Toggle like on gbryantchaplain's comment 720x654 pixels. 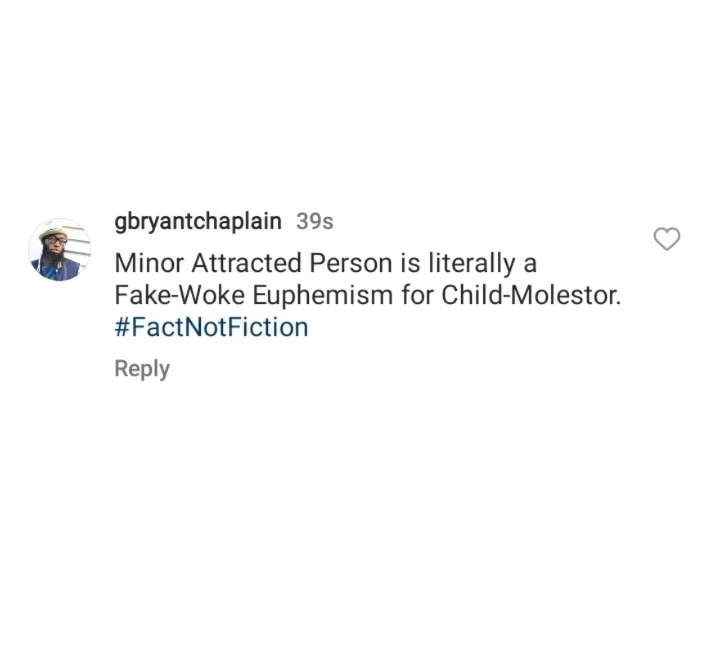(x=666, y=239)
